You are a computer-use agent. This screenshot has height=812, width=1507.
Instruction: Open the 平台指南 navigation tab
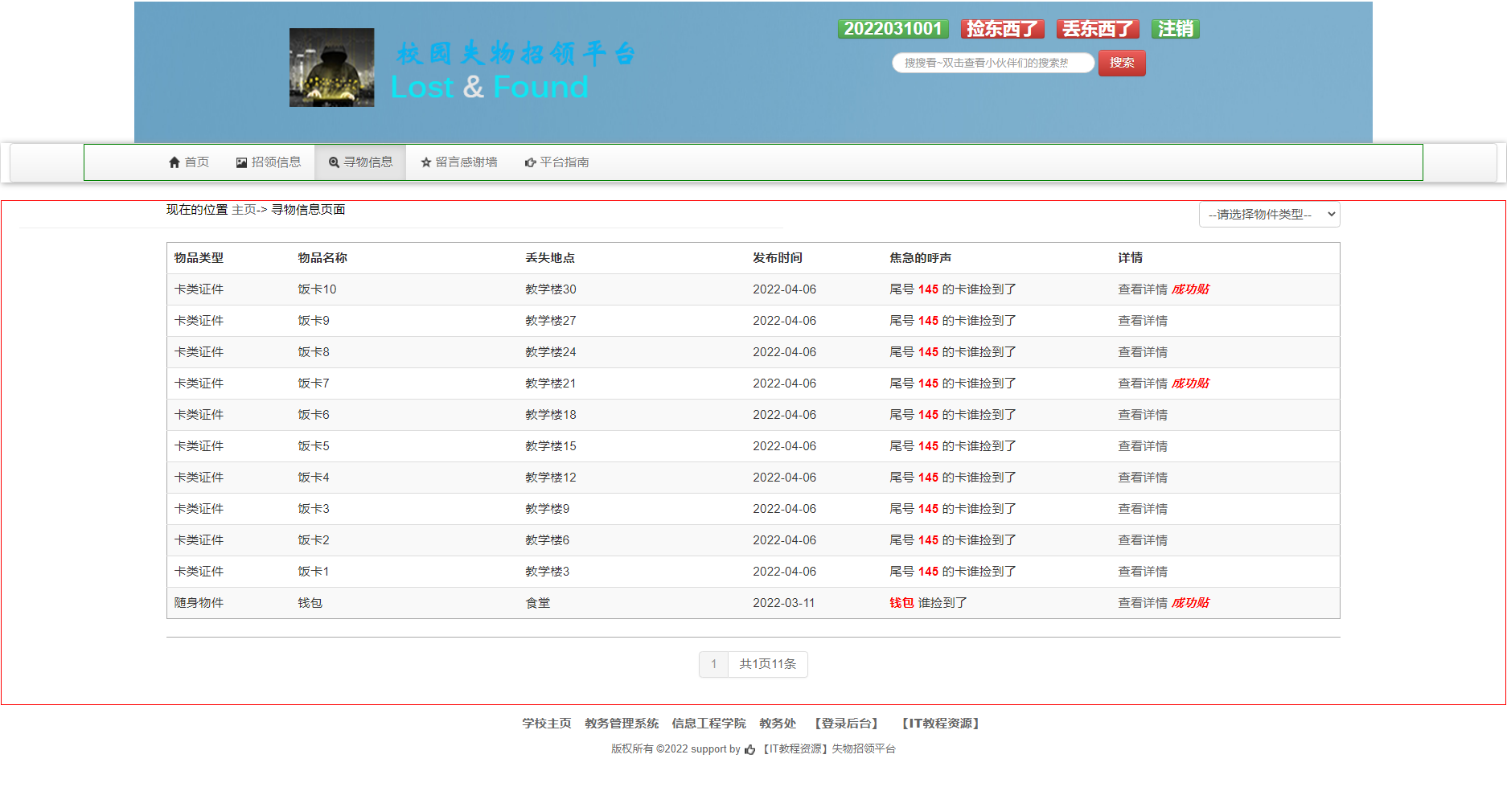pos(557,162)
